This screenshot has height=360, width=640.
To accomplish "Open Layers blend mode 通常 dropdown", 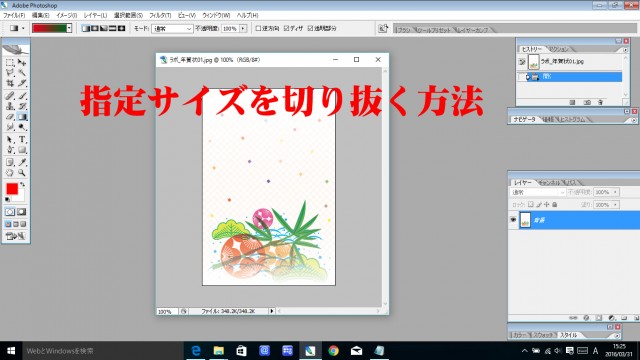I will point(538,192).
